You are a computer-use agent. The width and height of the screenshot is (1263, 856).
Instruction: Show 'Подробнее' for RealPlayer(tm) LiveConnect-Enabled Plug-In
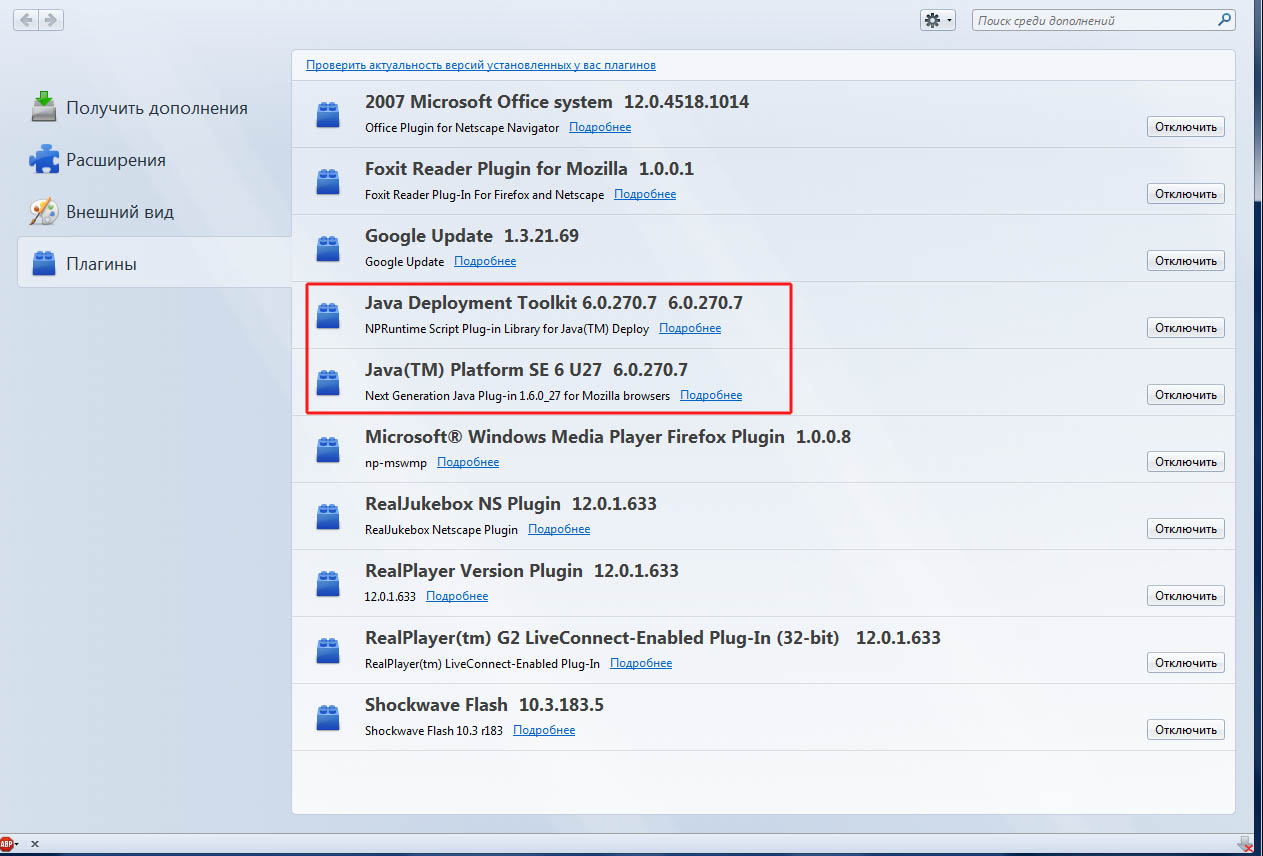pyautogui.click(x=641, y=663)
